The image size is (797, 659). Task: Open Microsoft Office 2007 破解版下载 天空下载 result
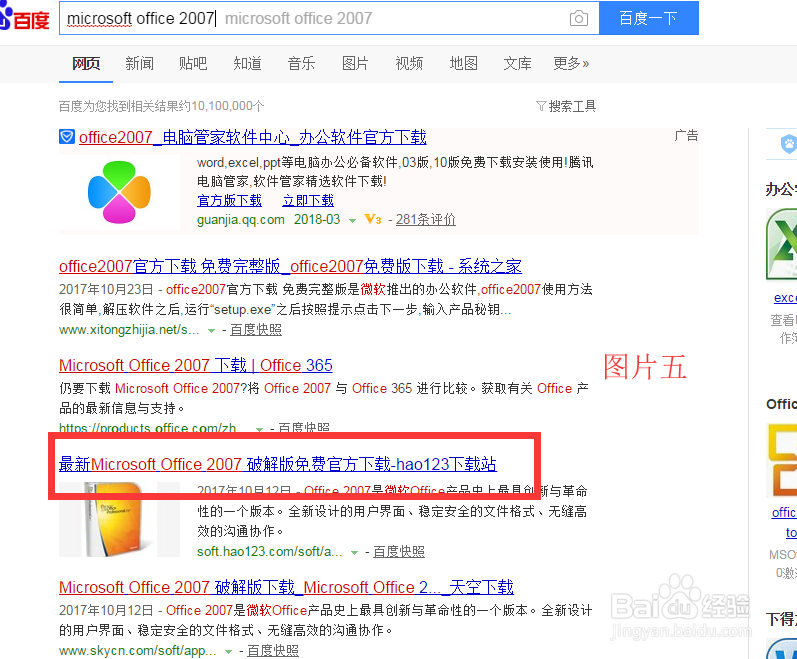(x=286, y=587)
